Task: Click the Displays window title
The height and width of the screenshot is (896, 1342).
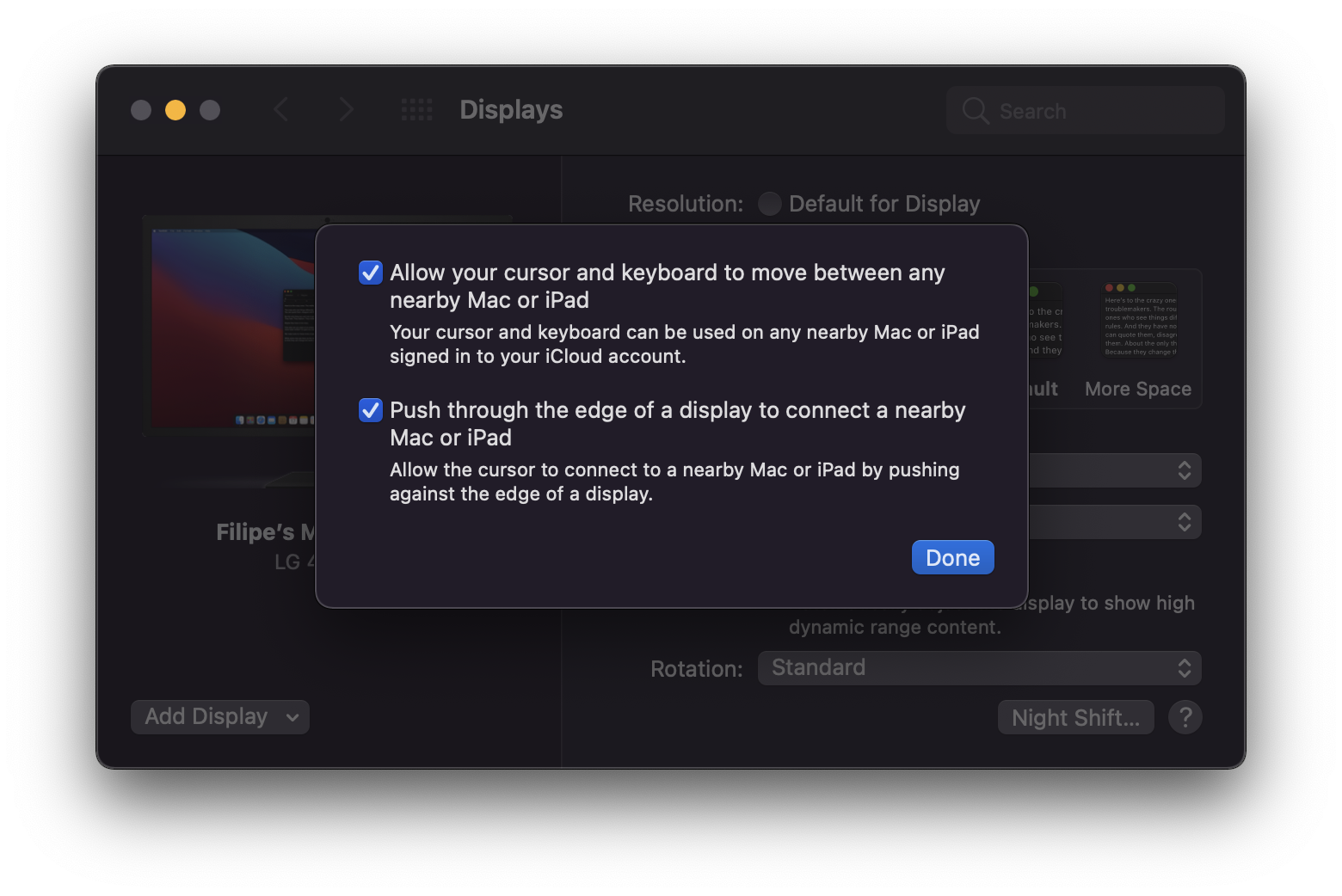Action: tap(511, 110)
